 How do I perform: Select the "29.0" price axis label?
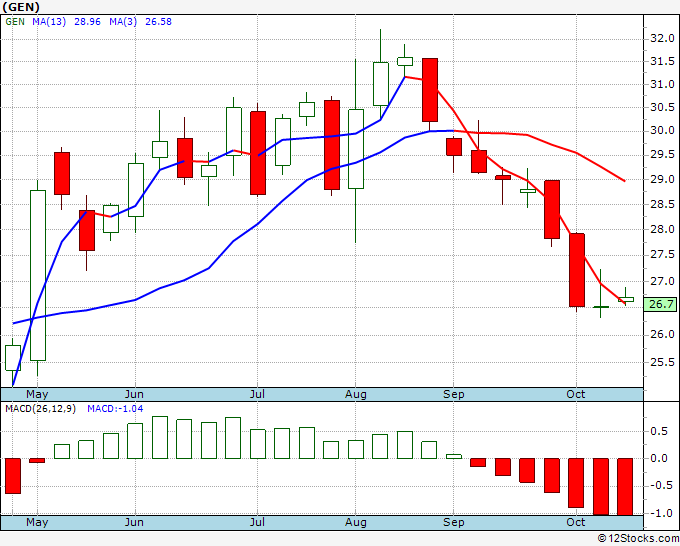pos(662,179)
